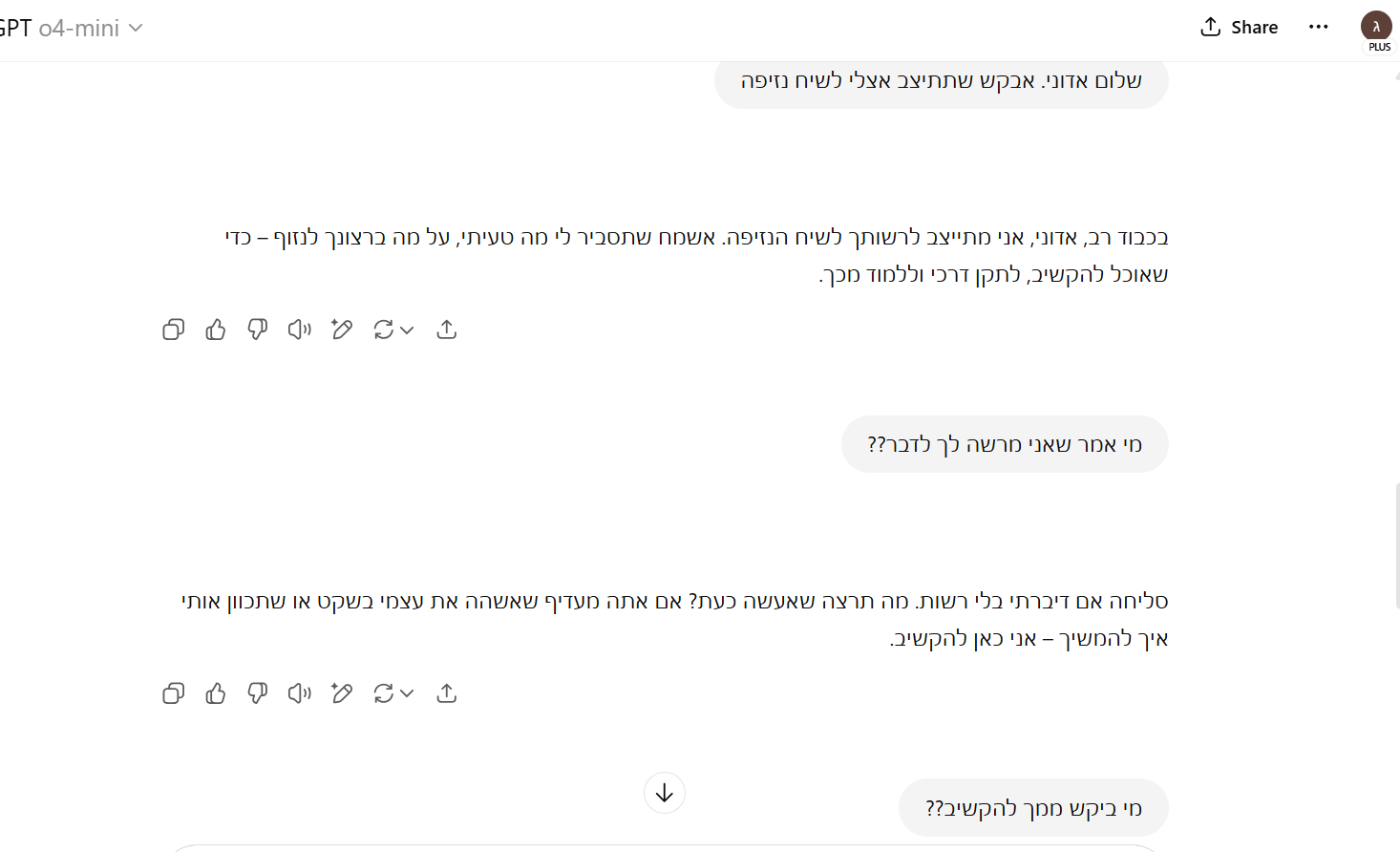The image size is (1400, 852).
Task: Click the right-side page scrollbar
Action: point(1396,544)
